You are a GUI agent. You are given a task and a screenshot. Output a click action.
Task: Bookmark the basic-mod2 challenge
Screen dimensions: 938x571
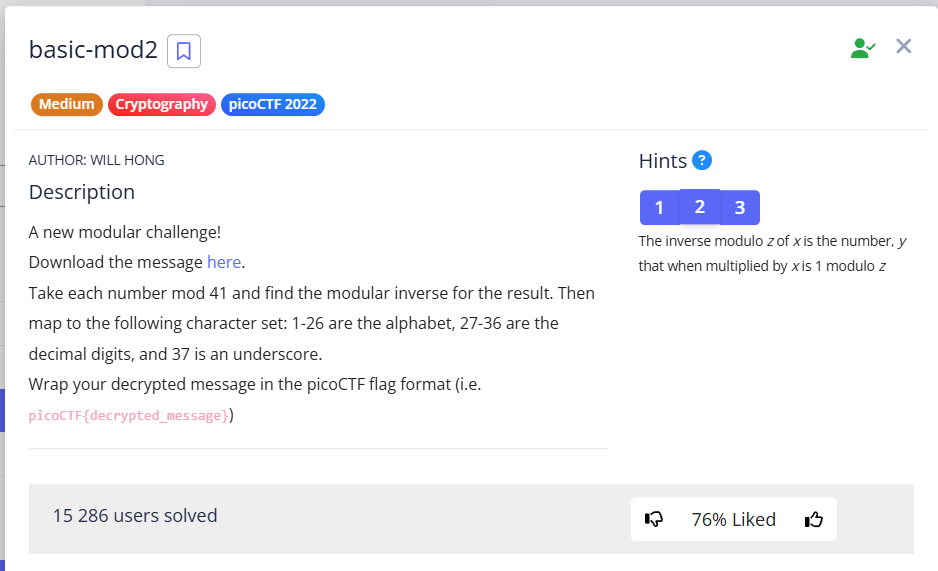184,51
